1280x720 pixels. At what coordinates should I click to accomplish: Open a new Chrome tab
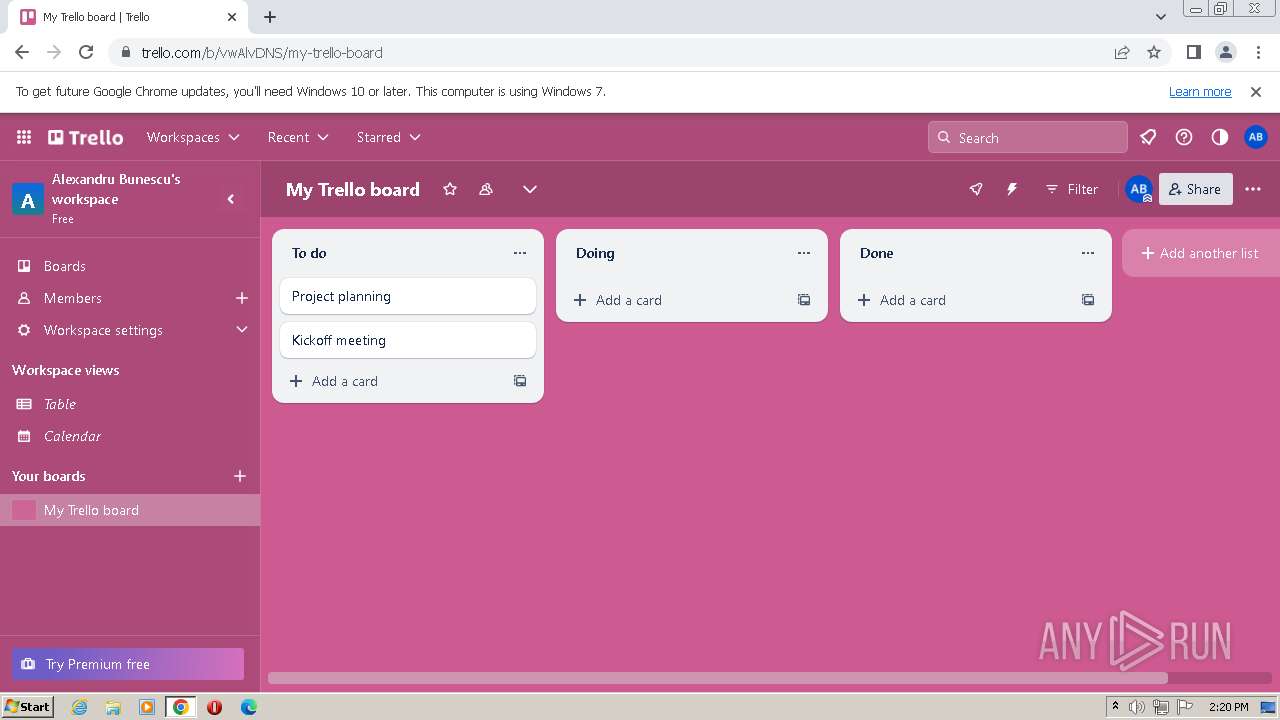(270, 16)
